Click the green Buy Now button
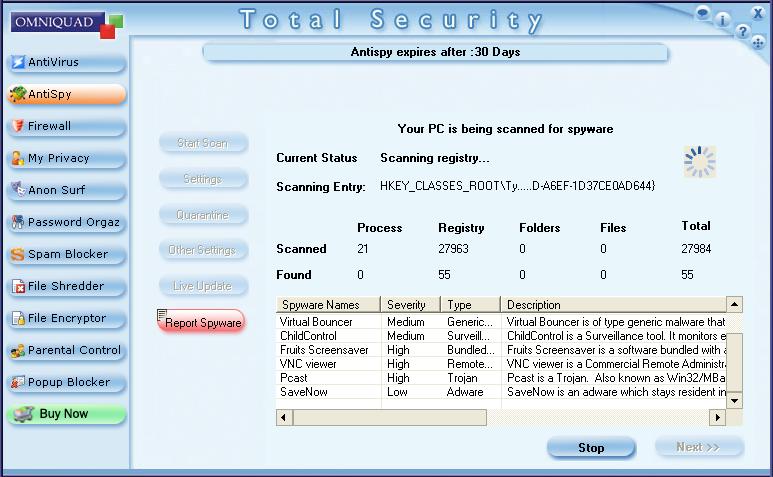 pos(67,414)
